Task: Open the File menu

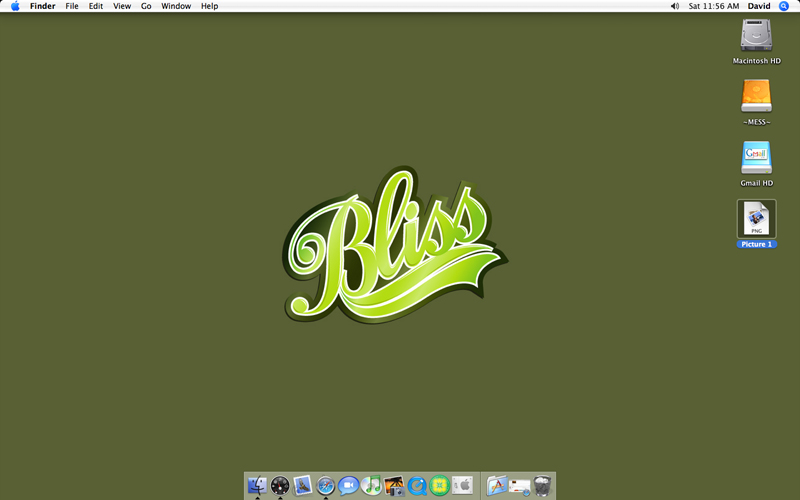Action: (72, 6)
